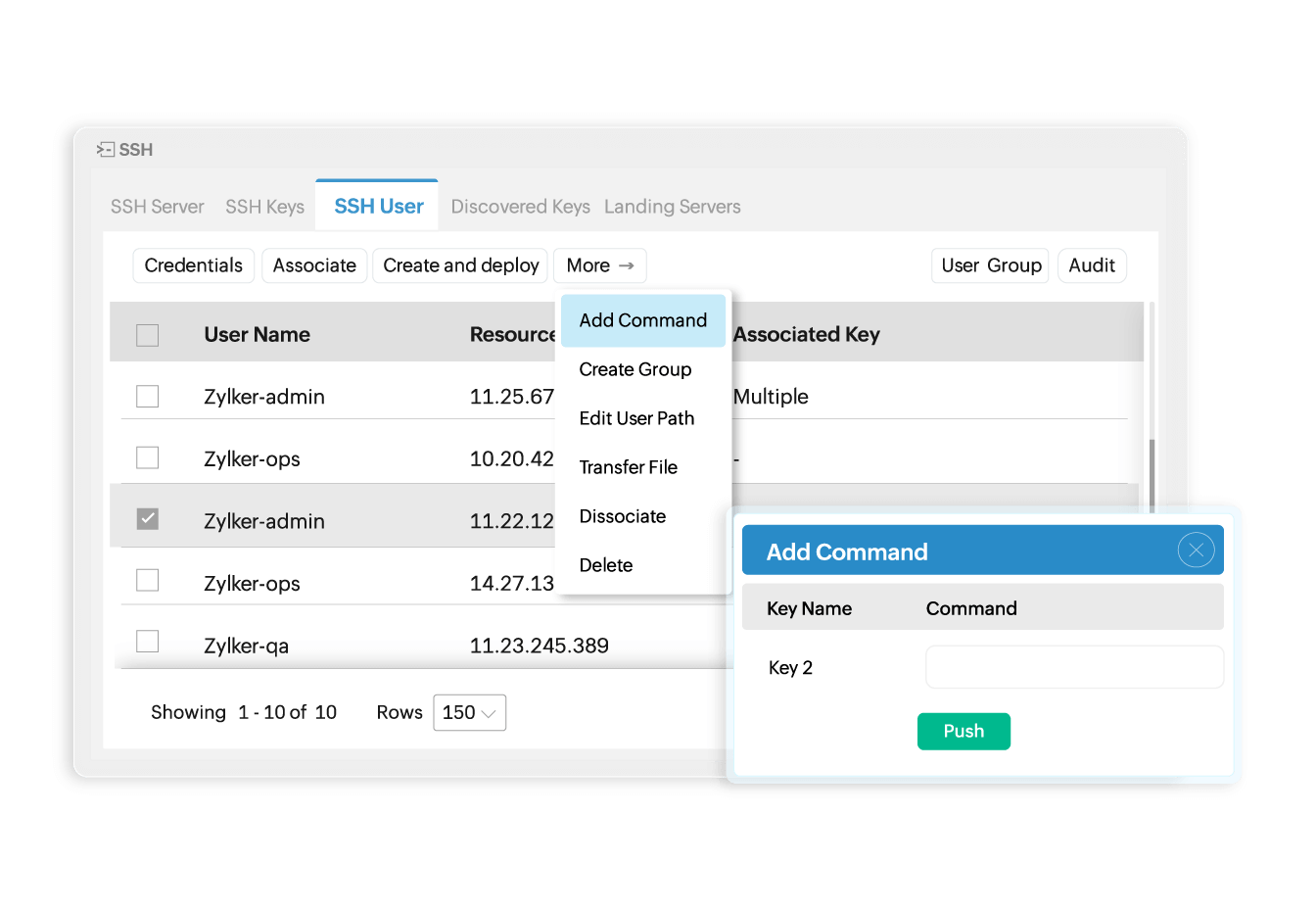1316x911 pixels.
Task: Click the Key 2 command input field
Action: point(1074,667)
